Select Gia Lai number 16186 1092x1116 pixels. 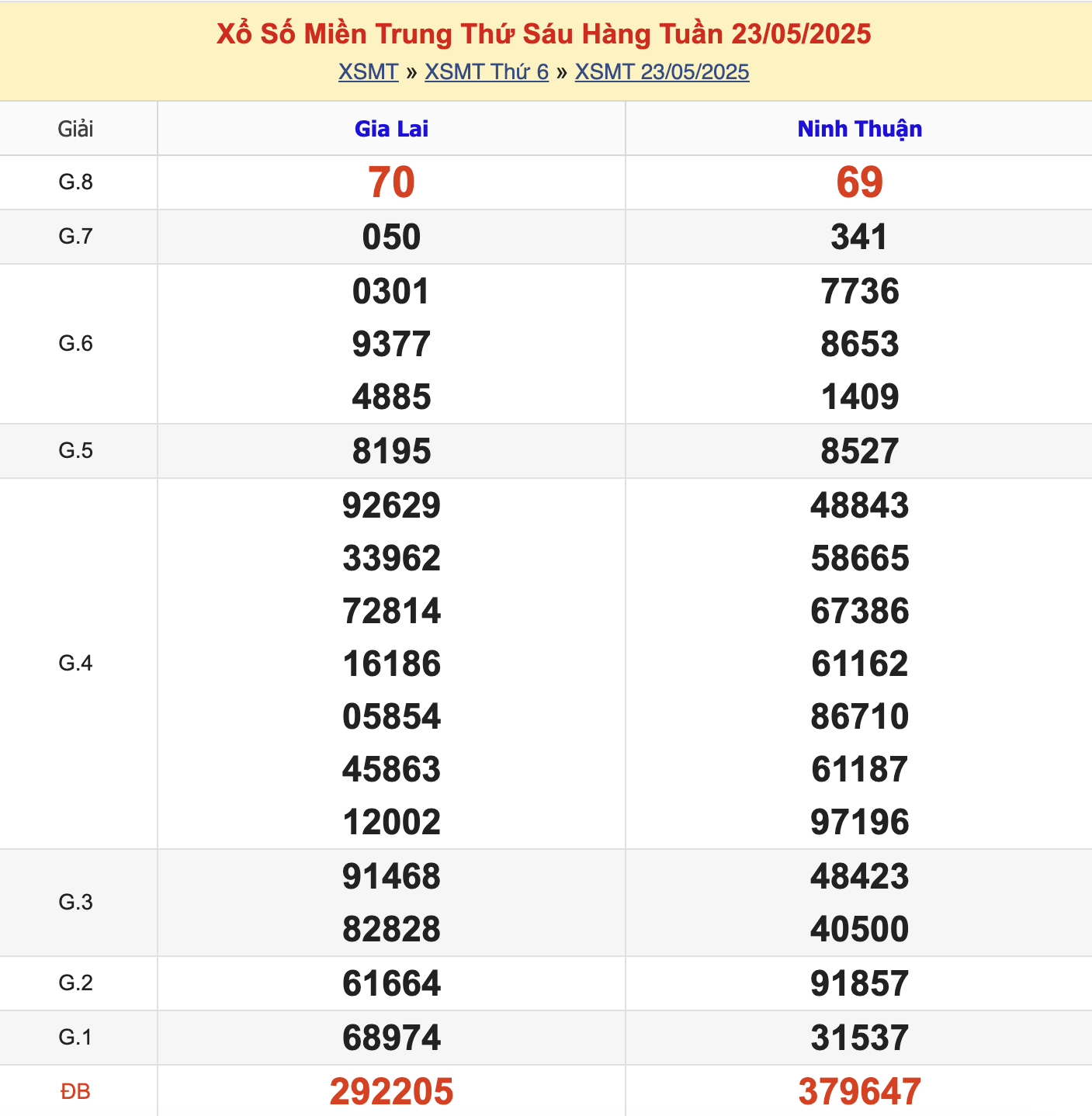pos(391,664)
